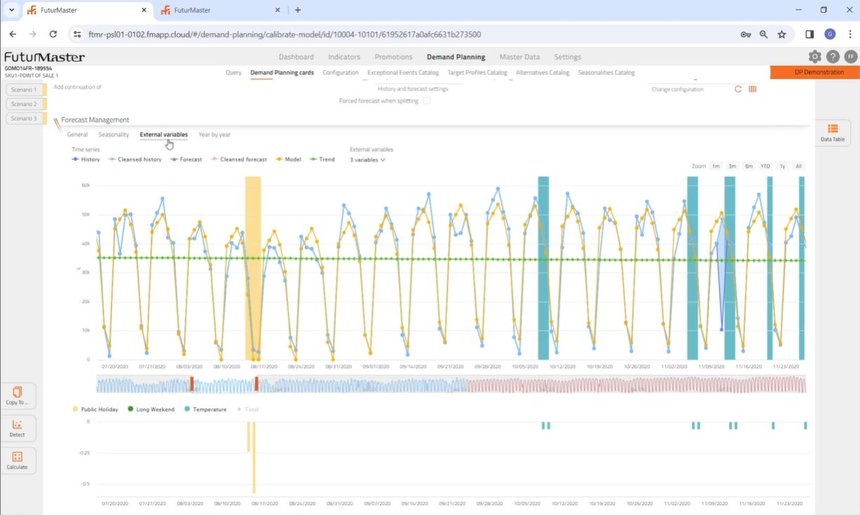The height and width of the screenshot is (515, 860).
Task: Toggle the Cleansed history series
Action: pos(135,159)
